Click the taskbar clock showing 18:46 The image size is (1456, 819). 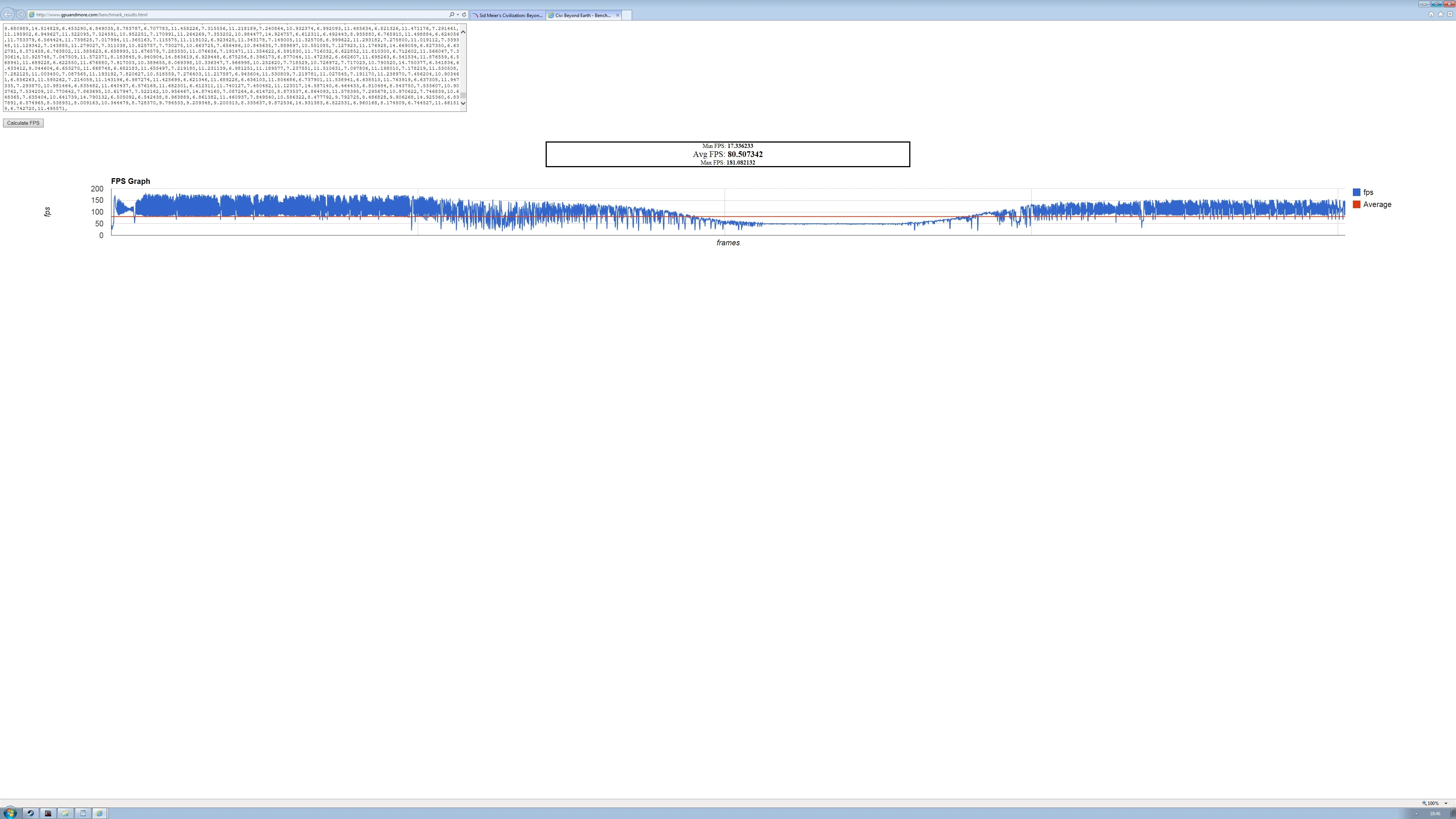point(1435,813)
